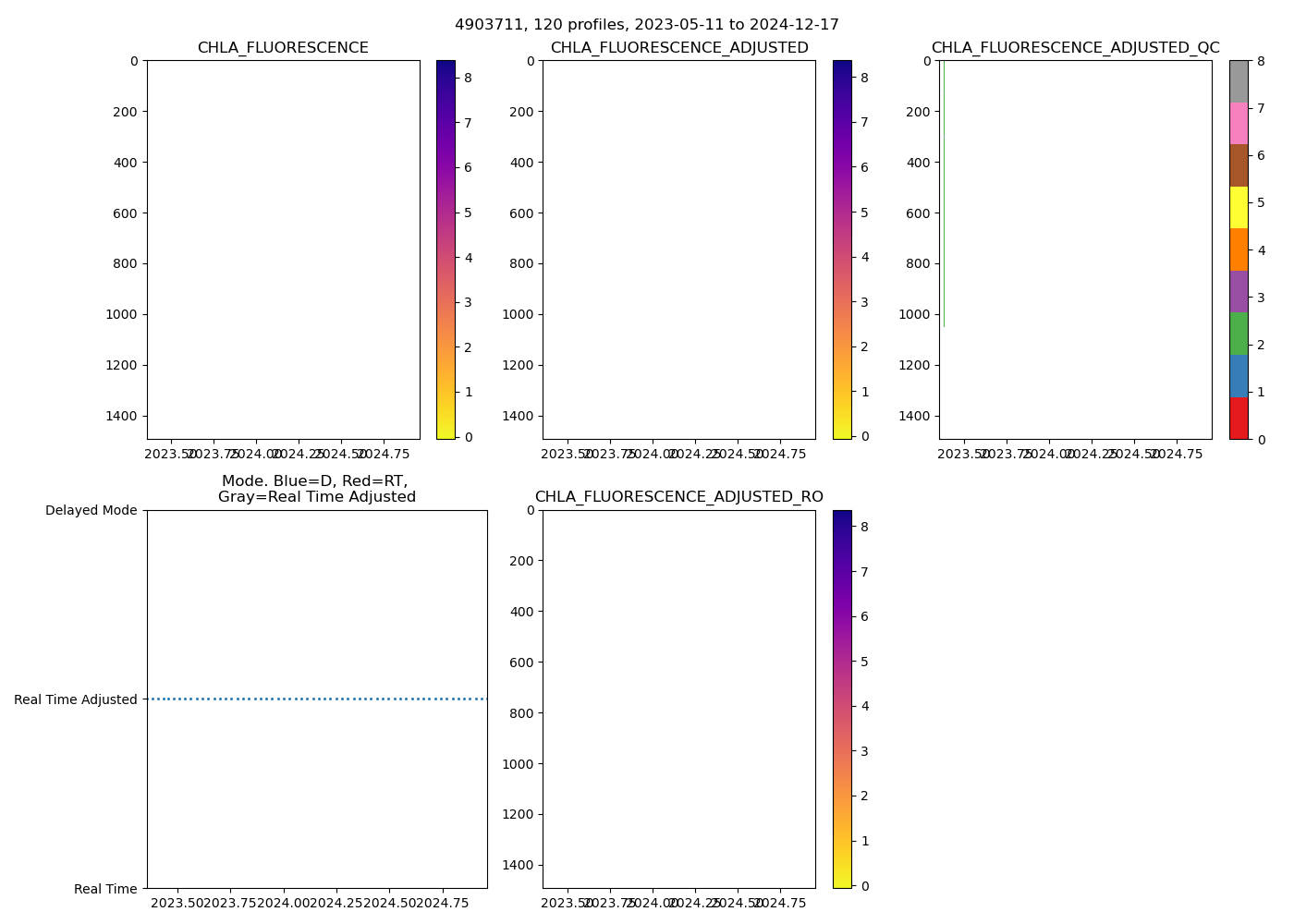This screenshot has width=1294, height=924.
Task: Click the top-left CHLA_FLUORESCENCE plot title
Action: (283, 48)
